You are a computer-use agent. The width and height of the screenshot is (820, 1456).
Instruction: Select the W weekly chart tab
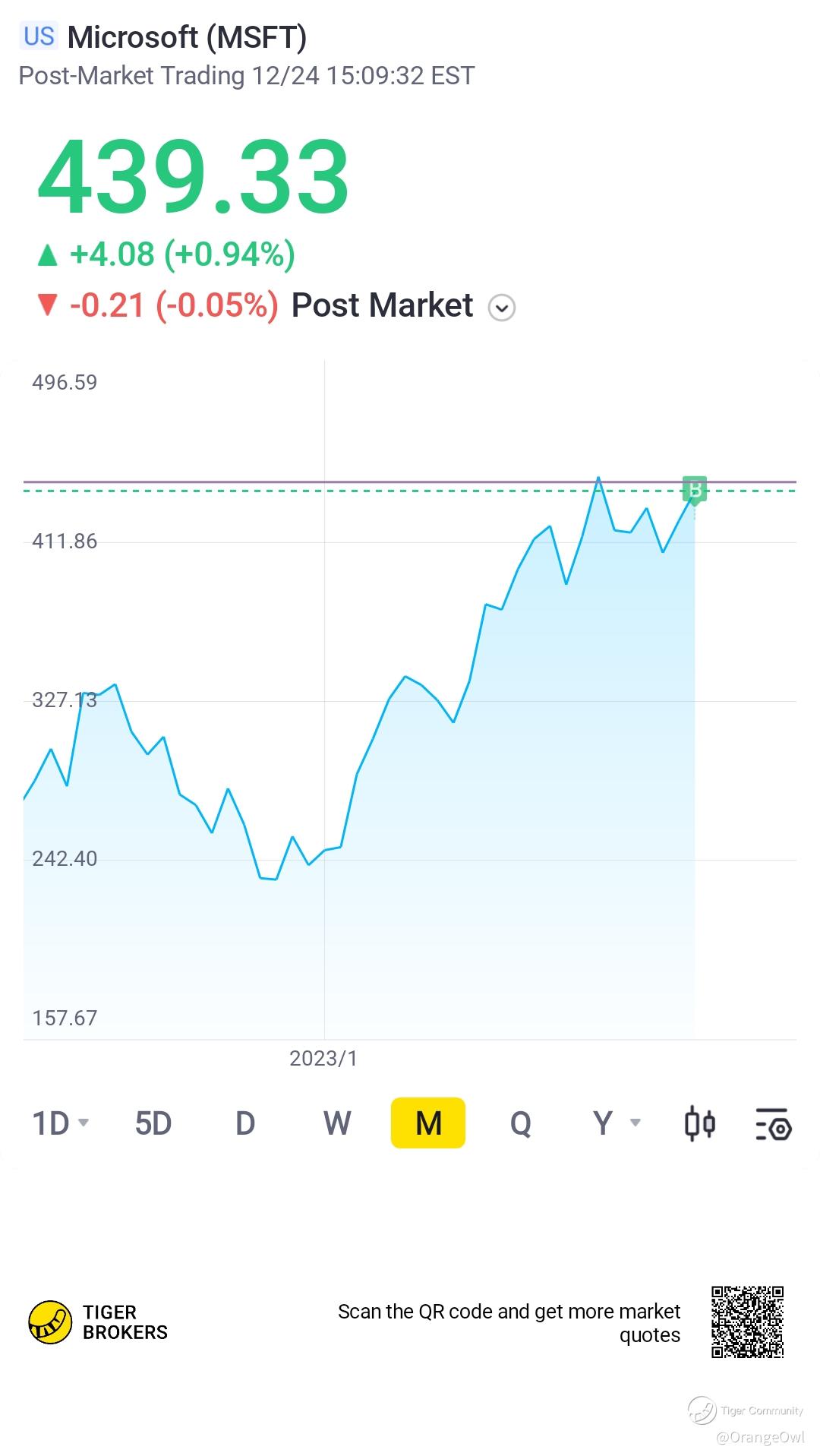[337, 1123]
